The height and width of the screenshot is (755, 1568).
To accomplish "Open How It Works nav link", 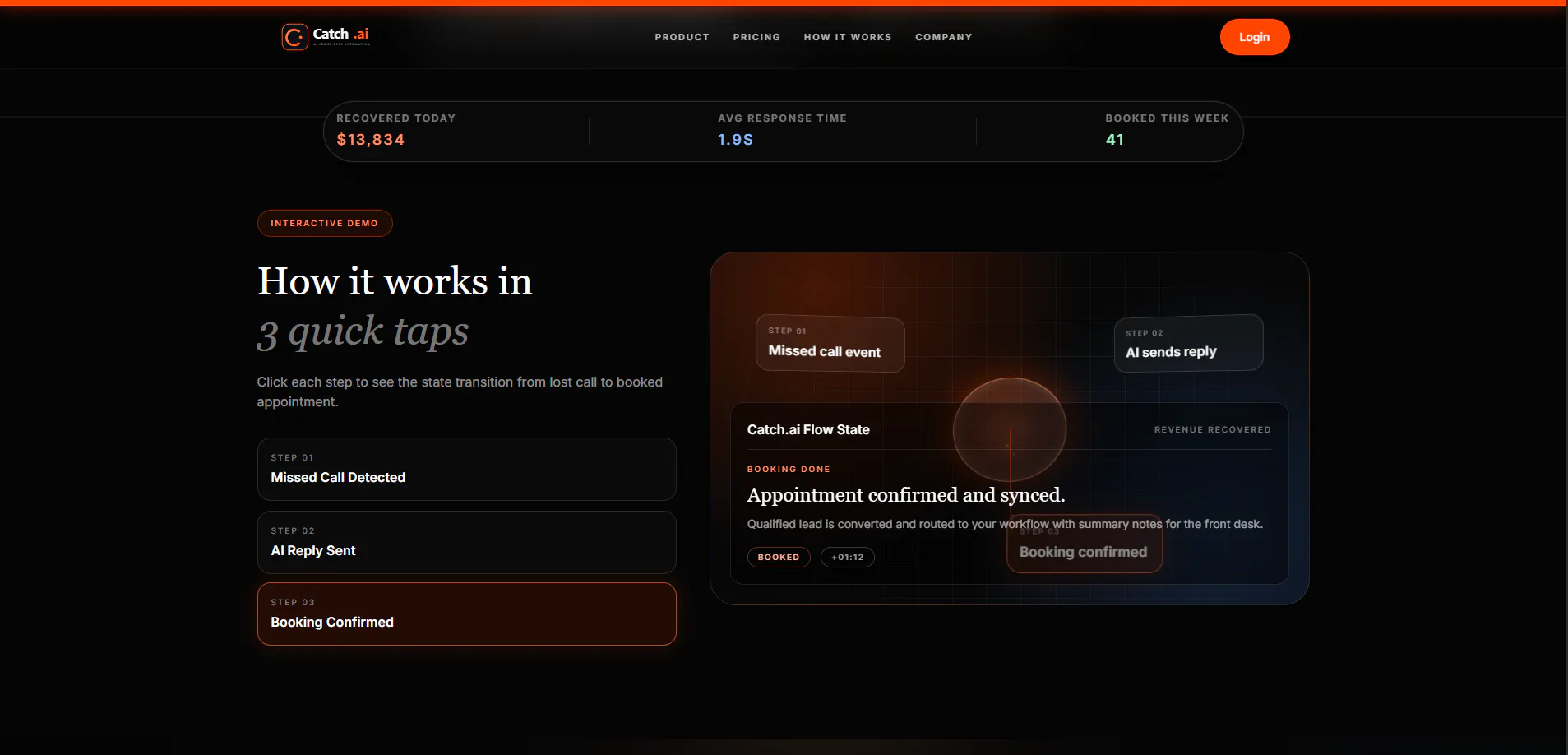I will coord(848,37).
